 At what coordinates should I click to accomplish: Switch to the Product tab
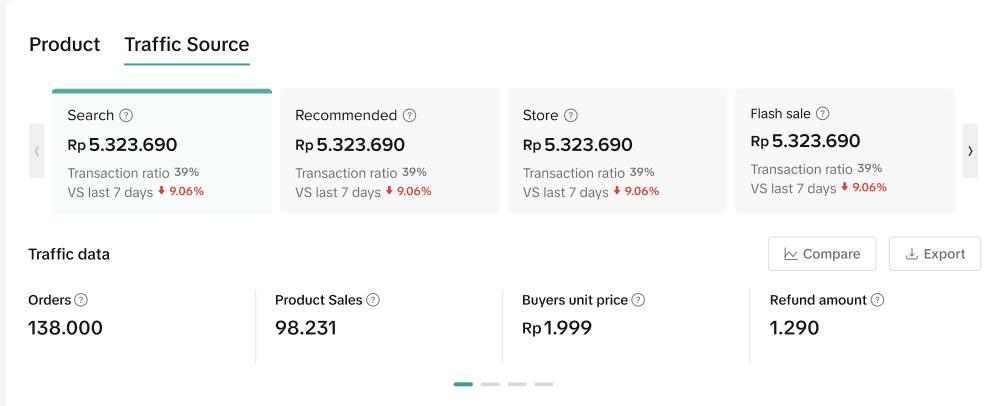pyautogui.click(x=65, y=45)
